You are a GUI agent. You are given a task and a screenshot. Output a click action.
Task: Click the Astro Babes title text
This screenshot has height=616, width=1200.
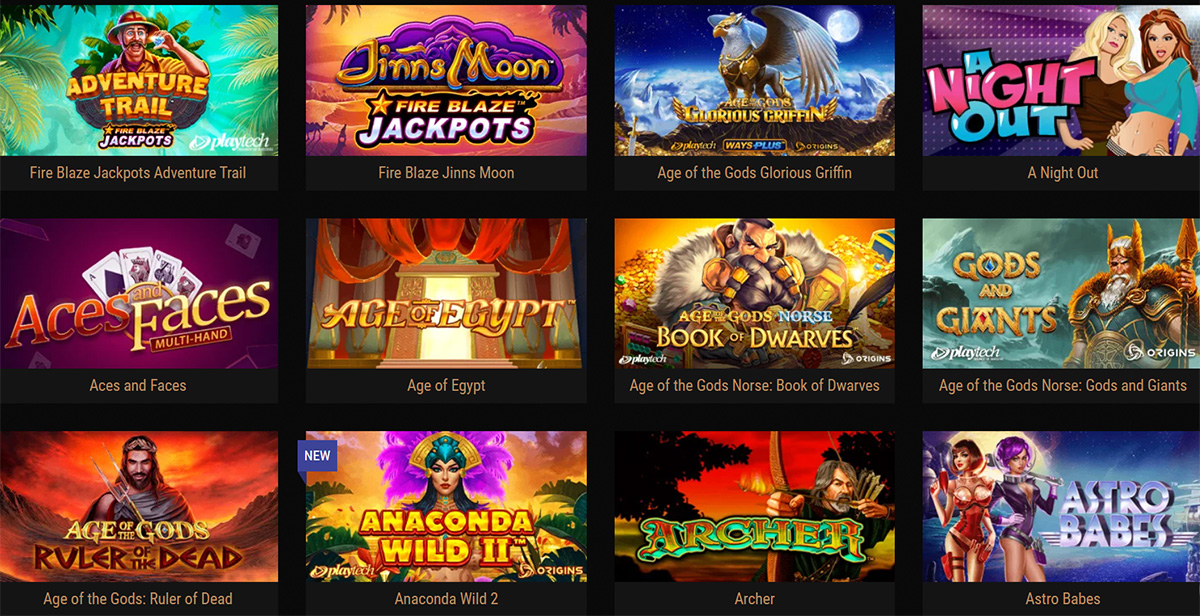coord(1062,599)
